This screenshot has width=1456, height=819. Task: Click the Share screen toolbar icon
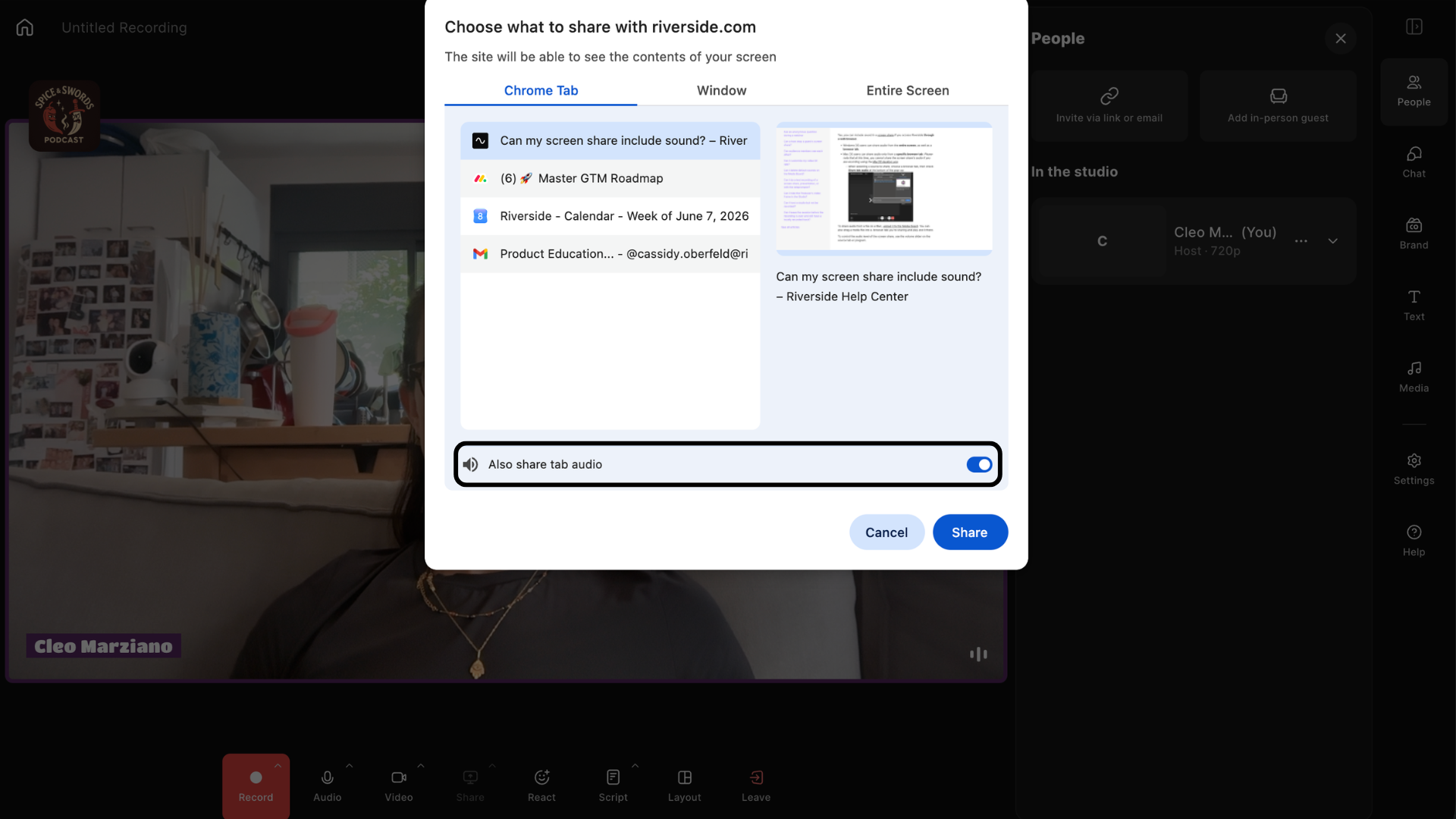pyautogui.click(x=470, y=786)
